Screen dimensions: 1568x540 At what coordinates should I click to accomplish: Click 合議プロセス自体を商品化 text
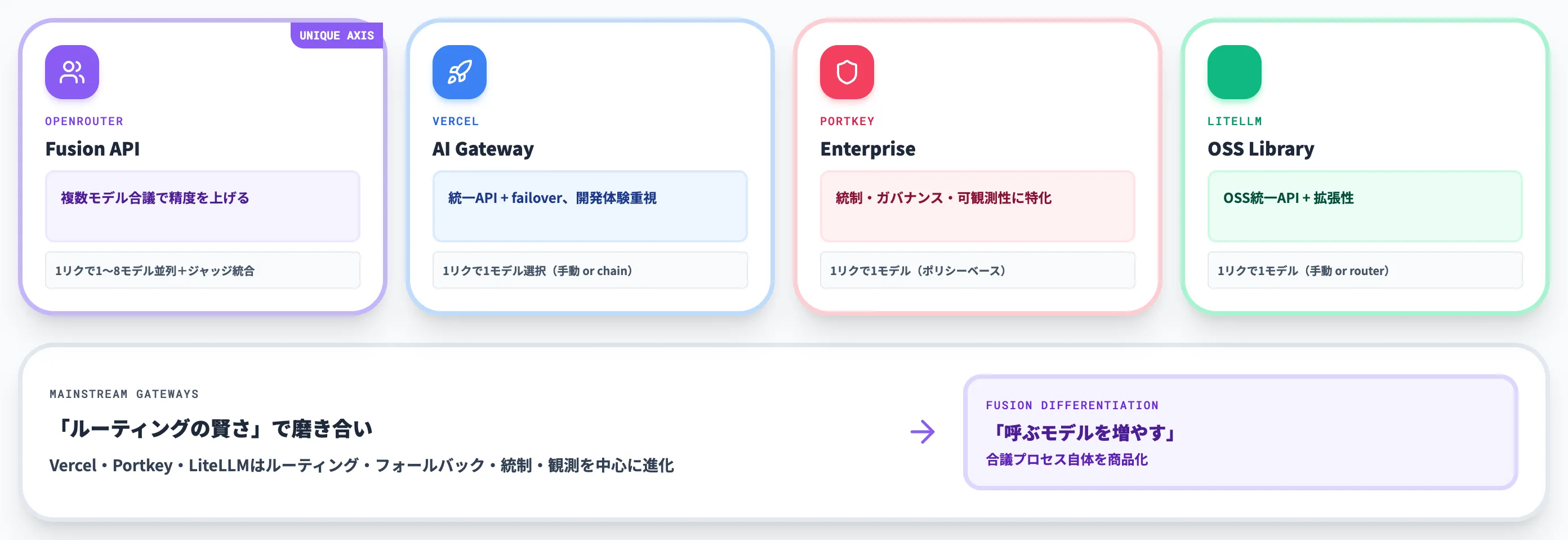[x=1066, y=459]
